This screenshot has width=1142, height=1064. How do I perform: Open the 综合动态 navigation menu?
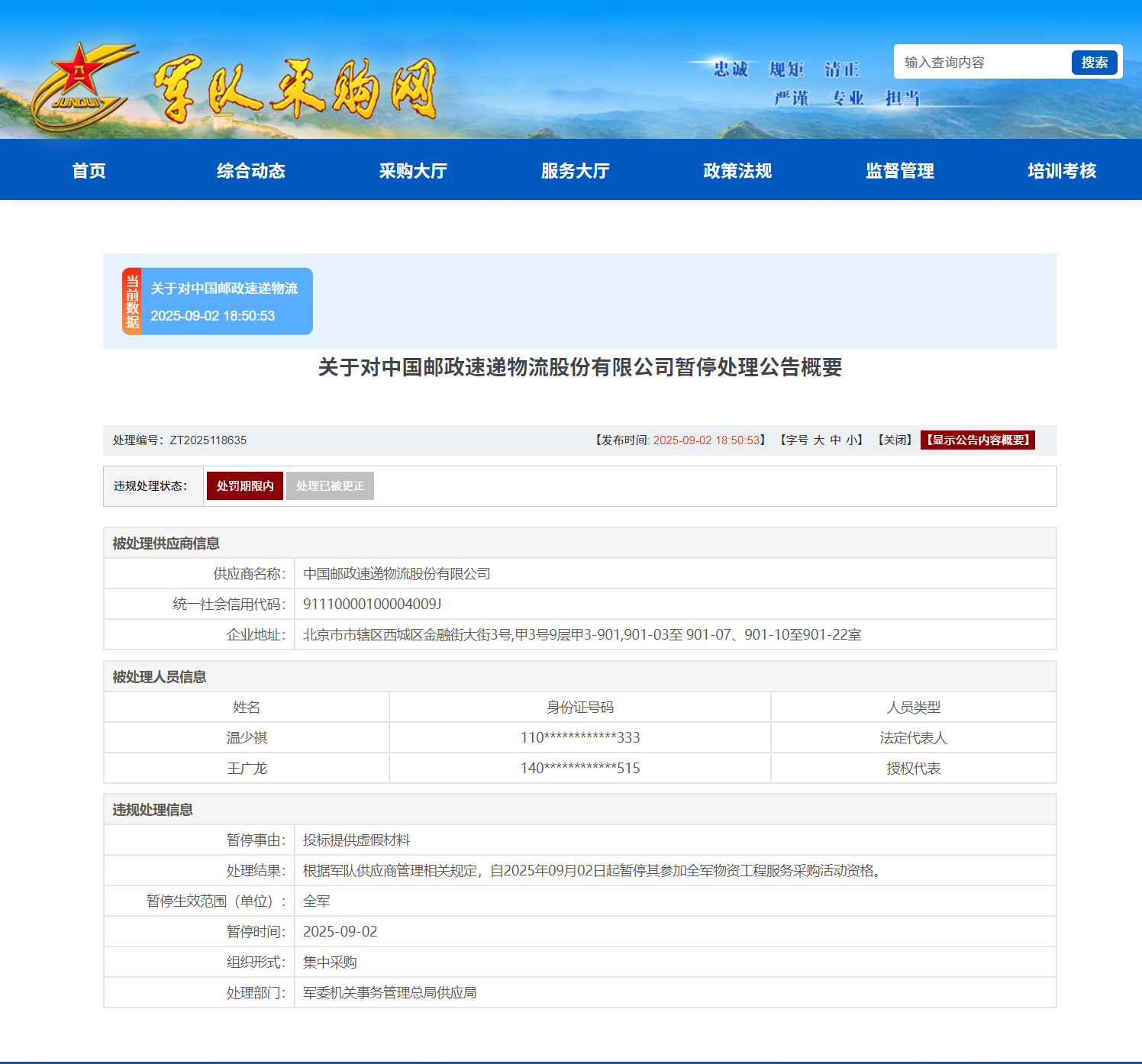252,170
